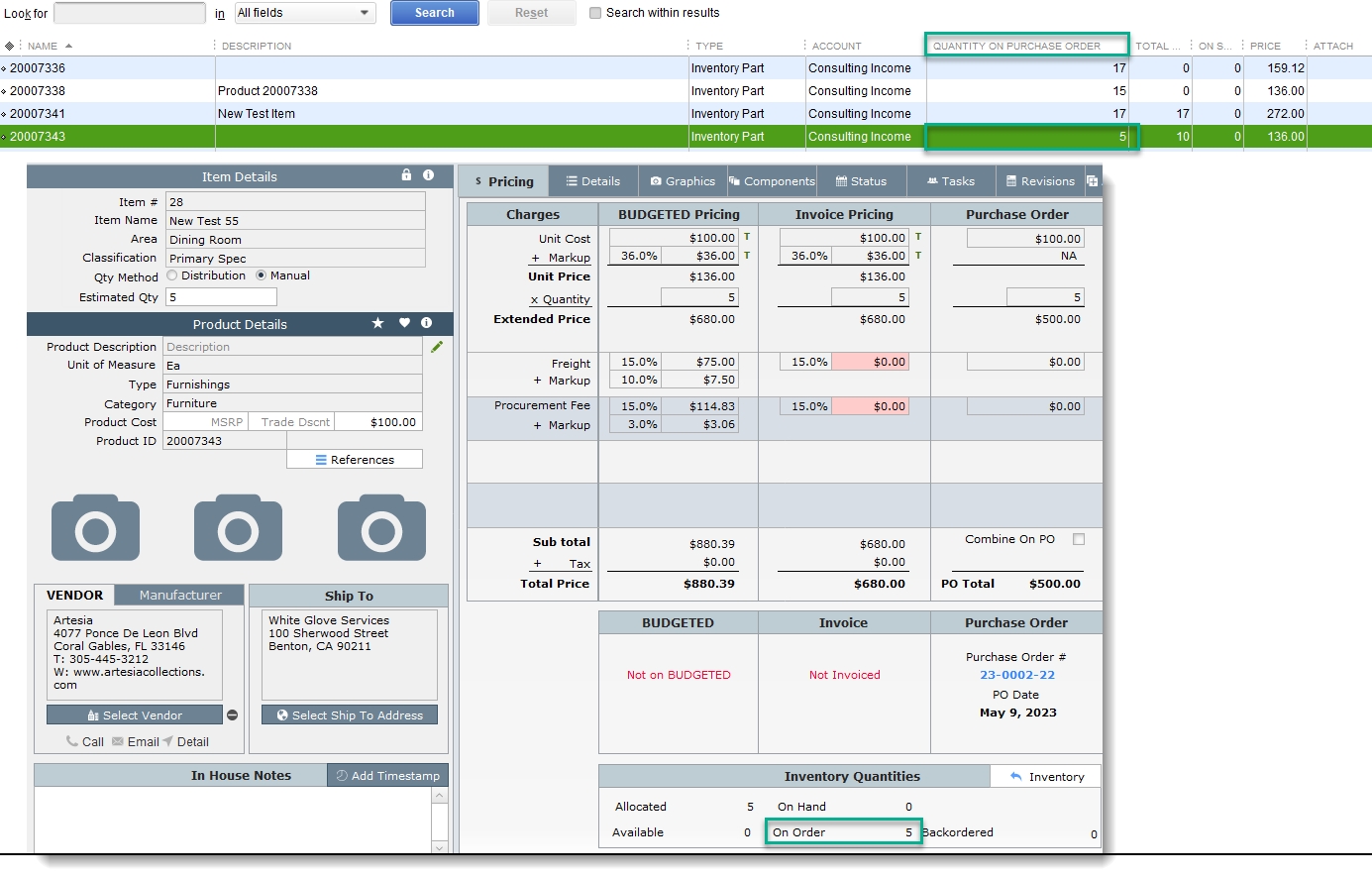
Task: Click the Search button
Action: pyautogui.click(x=435, y=13)
